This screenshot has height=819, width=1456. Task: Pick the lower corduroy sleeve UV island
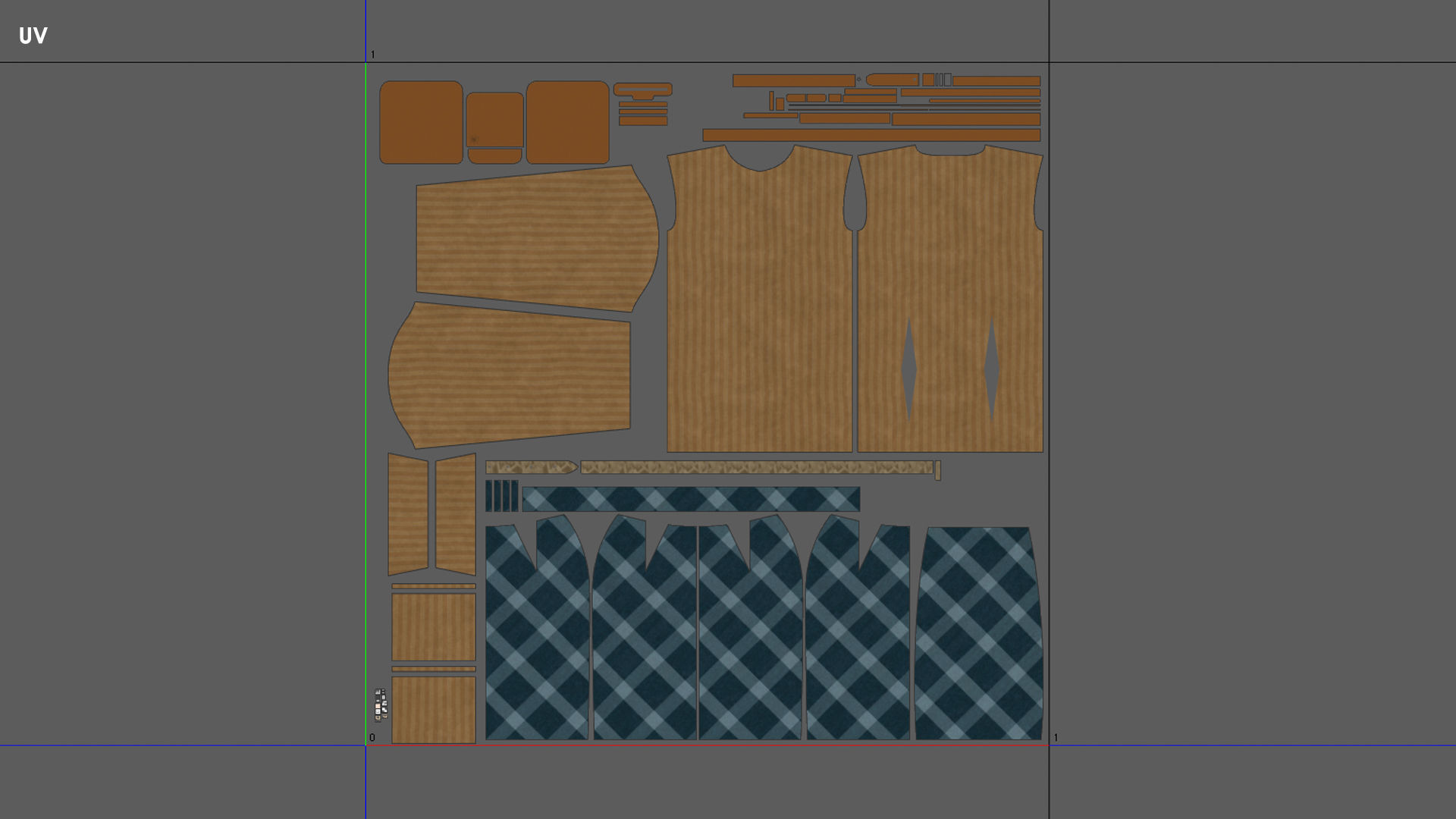[510, 375]
